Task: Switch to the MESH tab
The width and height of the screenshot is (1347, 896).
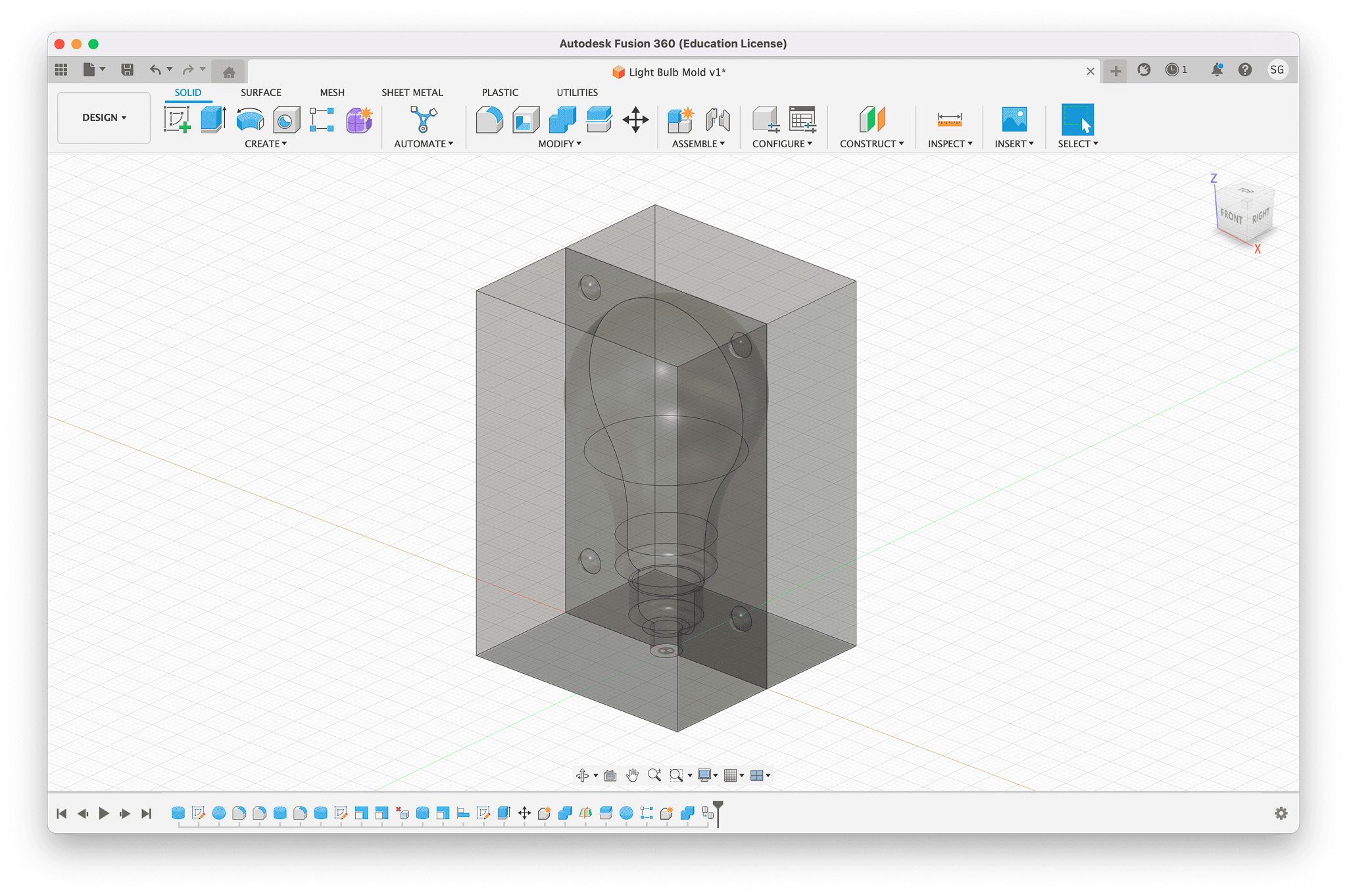Action: coord(332,93)
